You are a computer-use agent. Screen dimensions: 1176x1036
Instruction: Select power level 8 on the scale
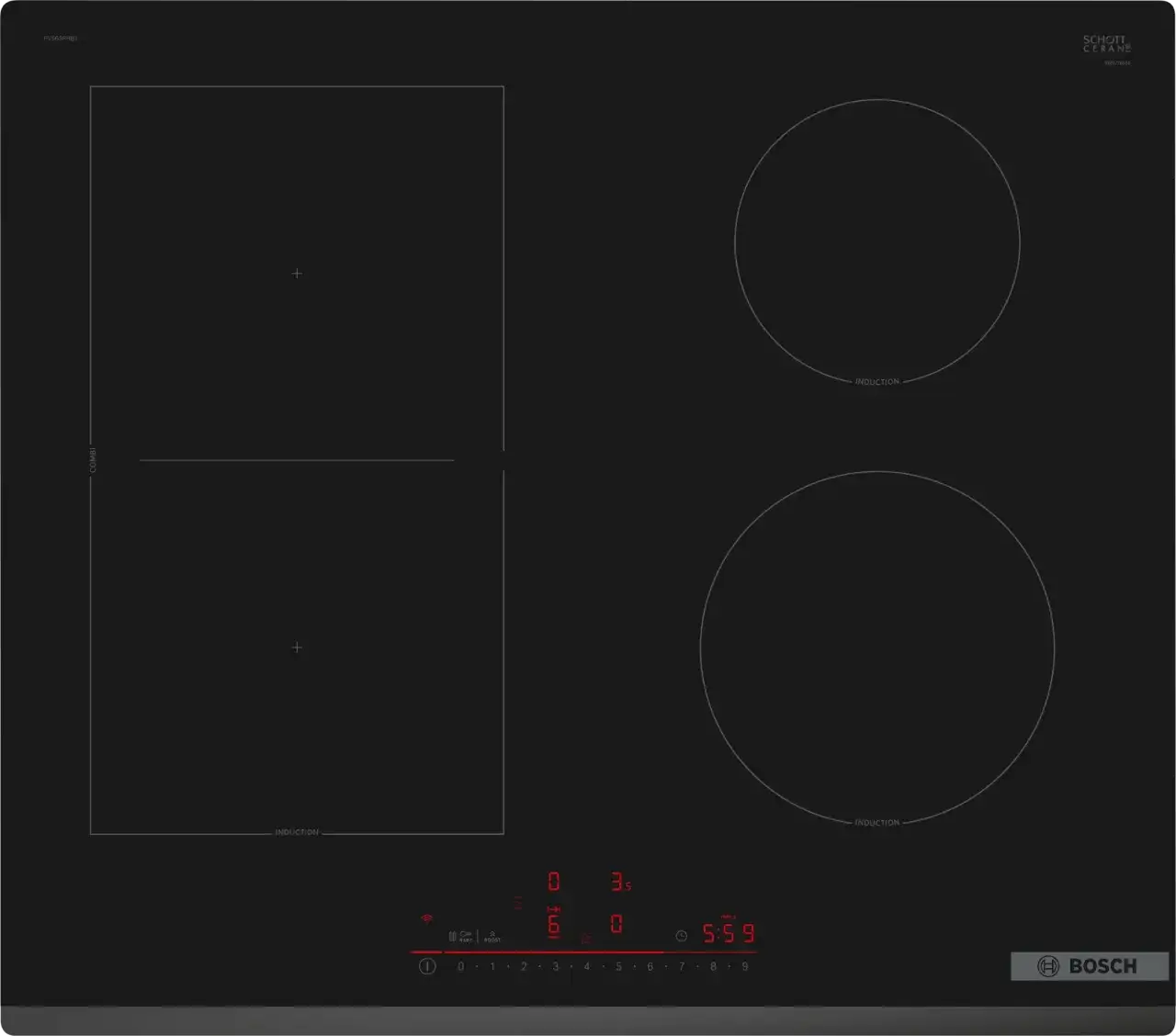[713, 966]
